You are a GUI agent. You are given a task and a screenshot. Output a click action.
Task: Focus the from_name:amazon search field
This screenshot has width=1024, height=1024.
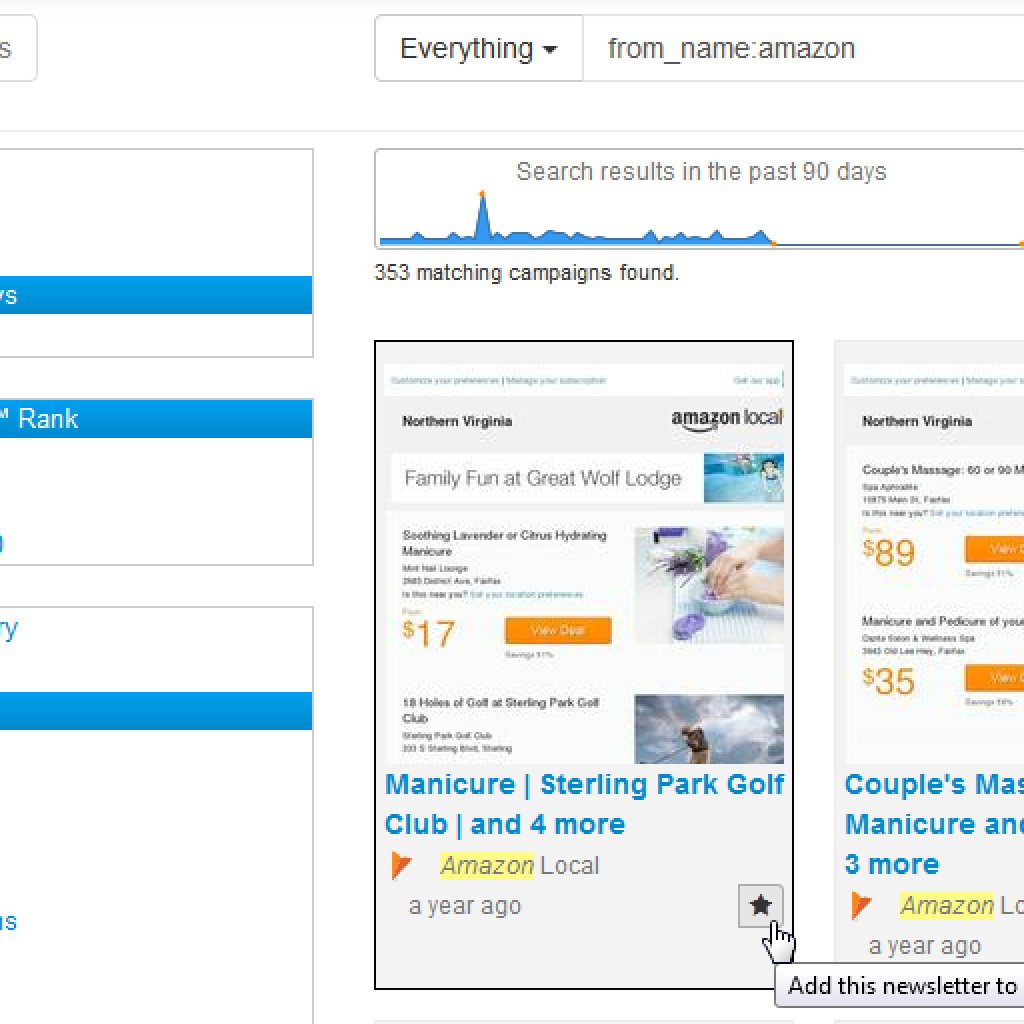(x=800, y=48)
